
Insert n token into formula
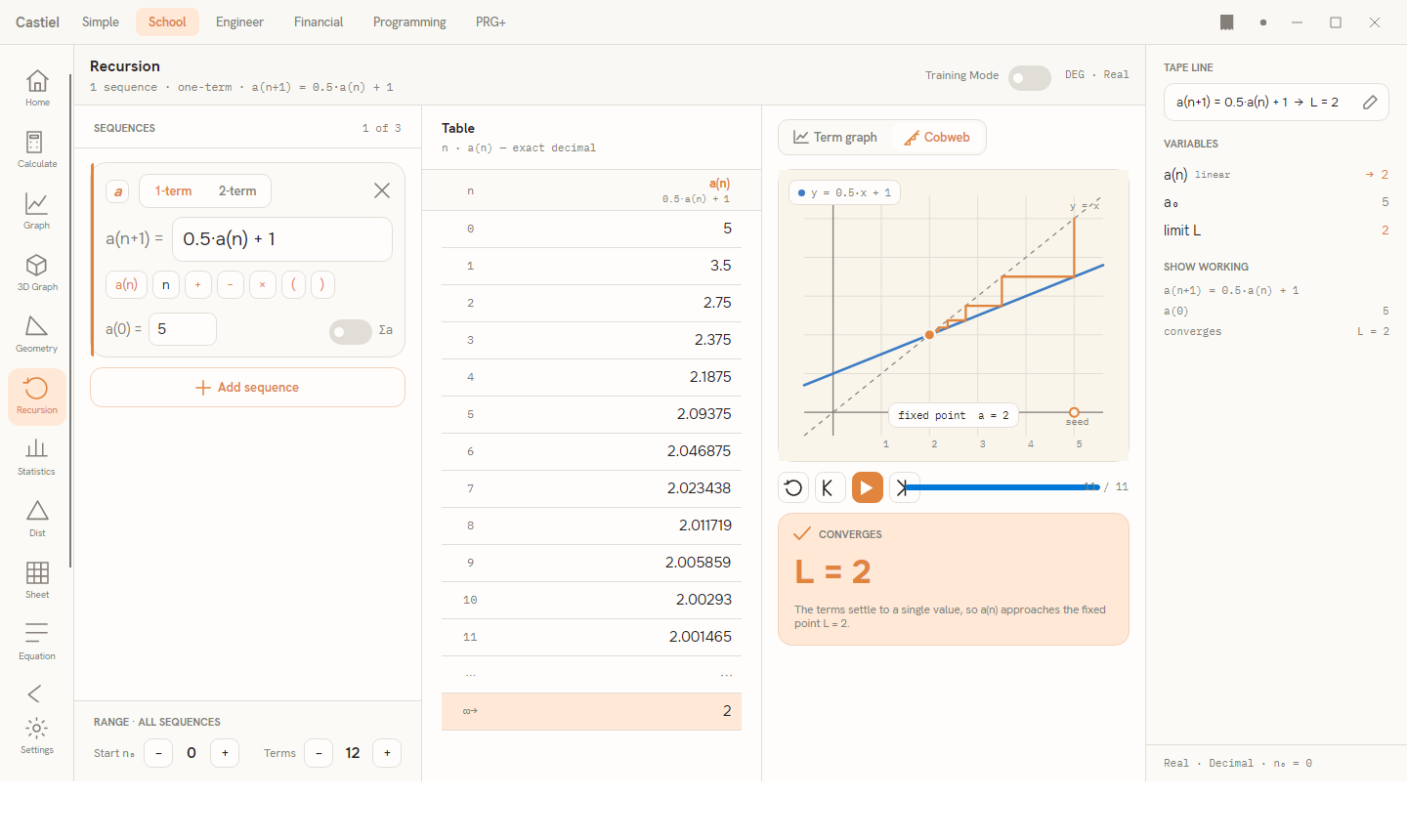(166, 284)
